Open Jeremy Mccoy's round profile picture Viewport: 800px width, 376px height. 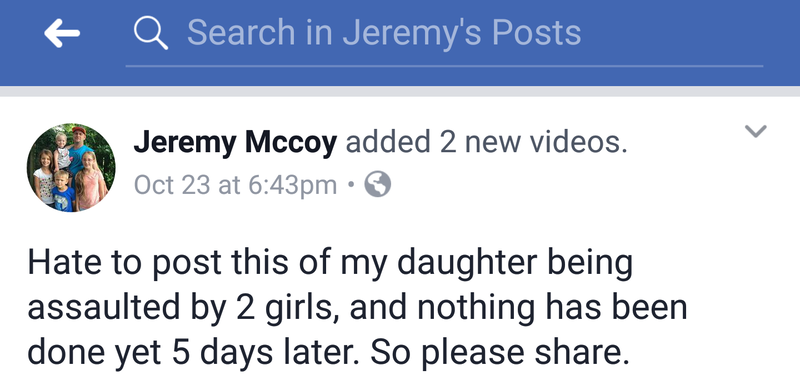[x=71, y=167]
